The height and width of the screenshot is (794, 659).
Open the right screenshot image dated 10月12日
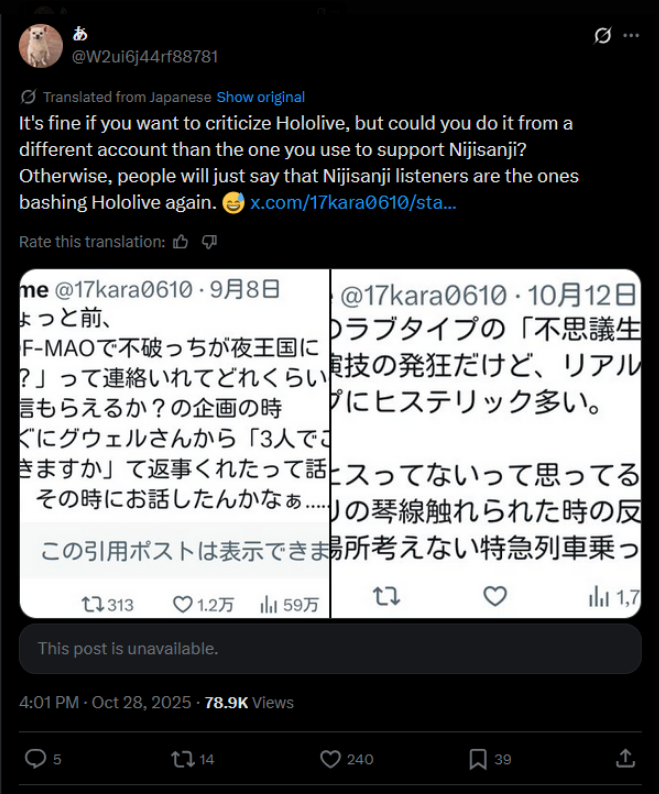486,443
